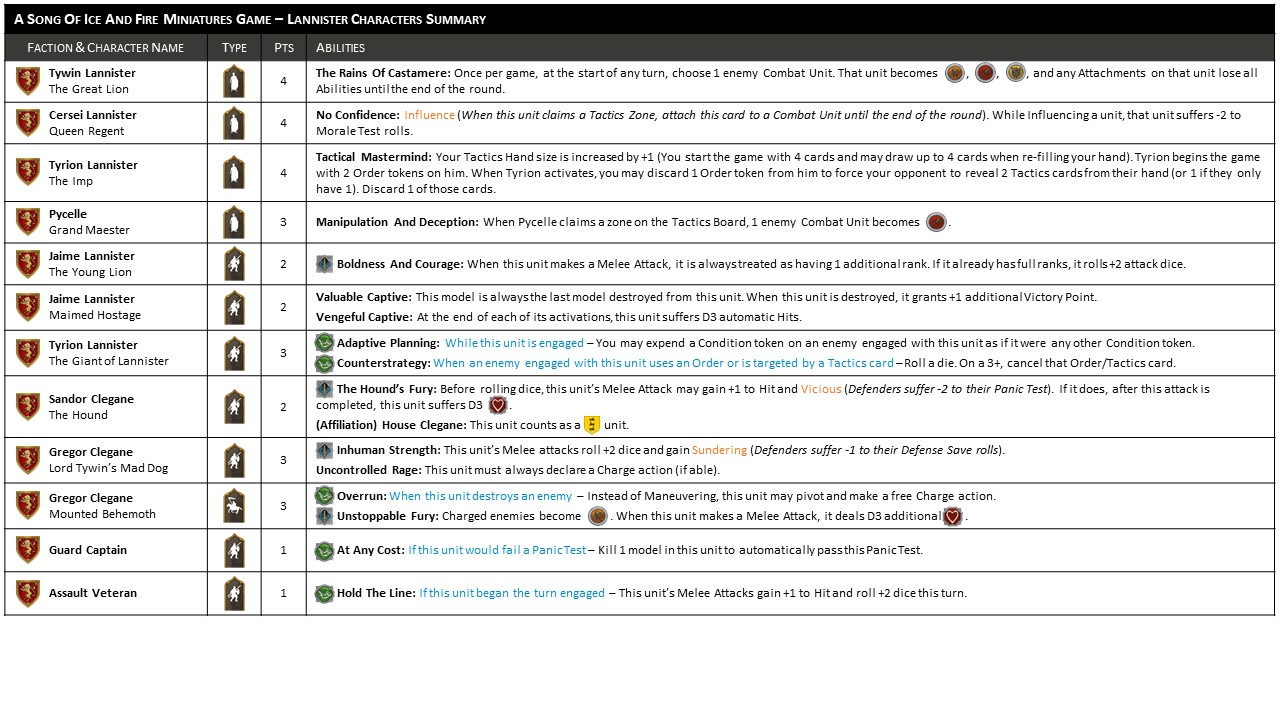The image size is (1280, 720).
Task: Select the green icon before At Any Cost
Action: coord(324,551)
